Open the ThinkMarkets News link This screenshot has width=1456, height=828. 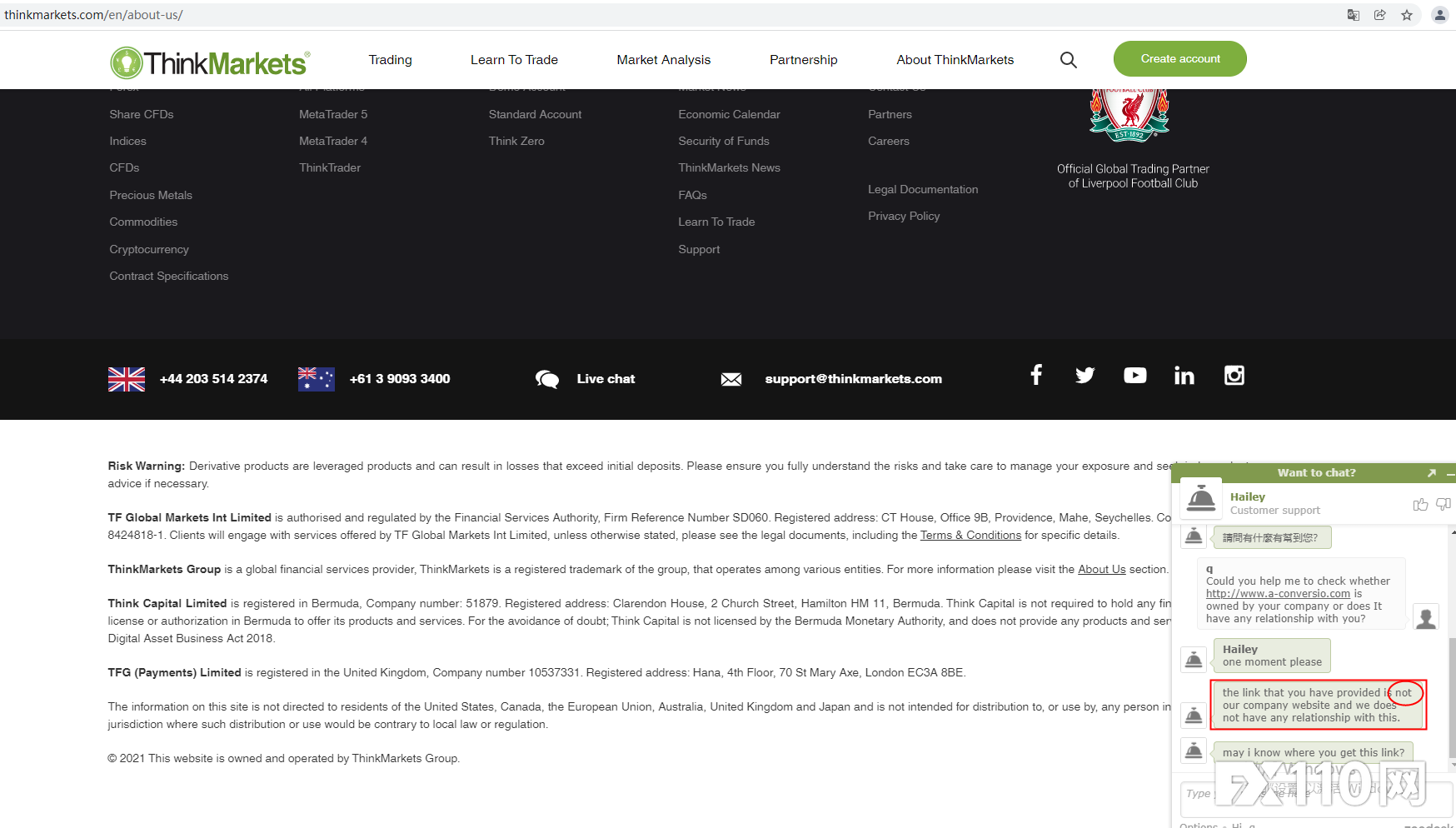click(730, 167)
